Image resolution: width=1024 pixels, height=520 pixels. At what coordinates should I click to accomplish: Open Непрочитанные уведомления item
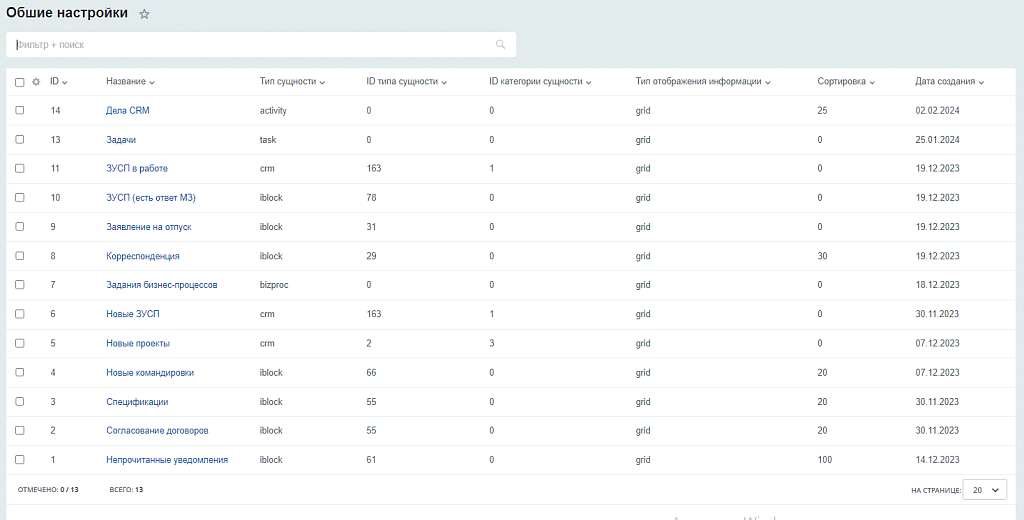(x=167, y=460)
